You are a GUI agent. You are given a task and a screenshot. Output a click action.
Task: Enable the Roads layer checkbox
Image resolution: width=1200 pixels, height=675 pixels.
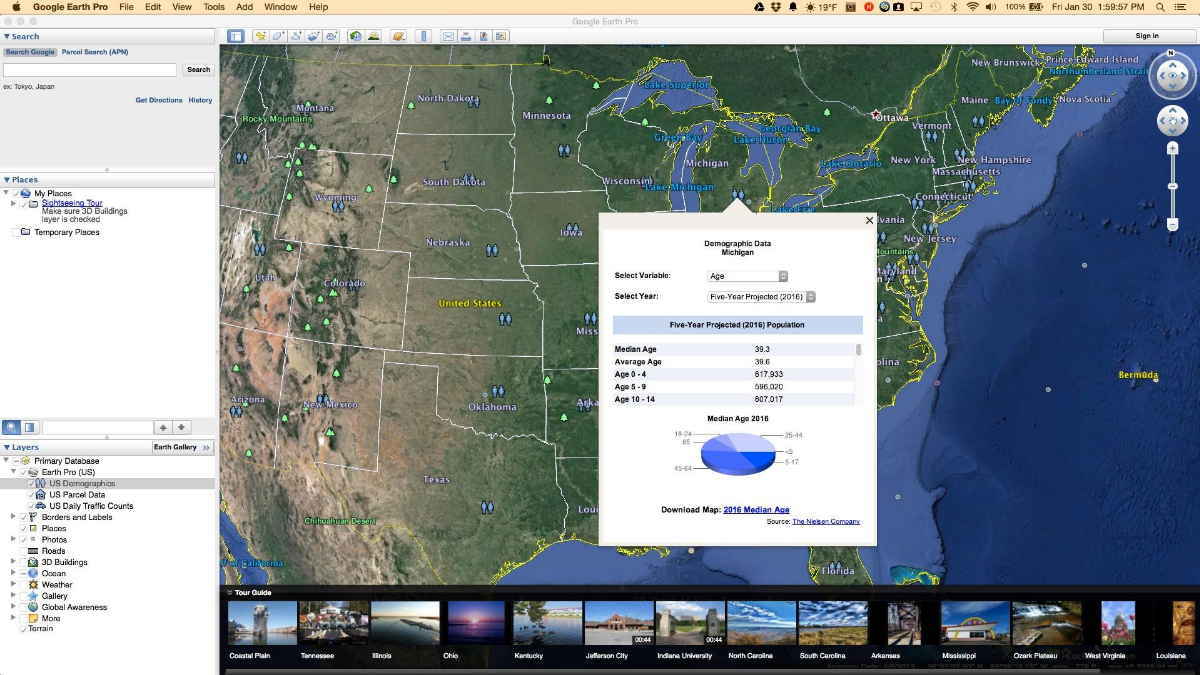(x=24, y=551)
